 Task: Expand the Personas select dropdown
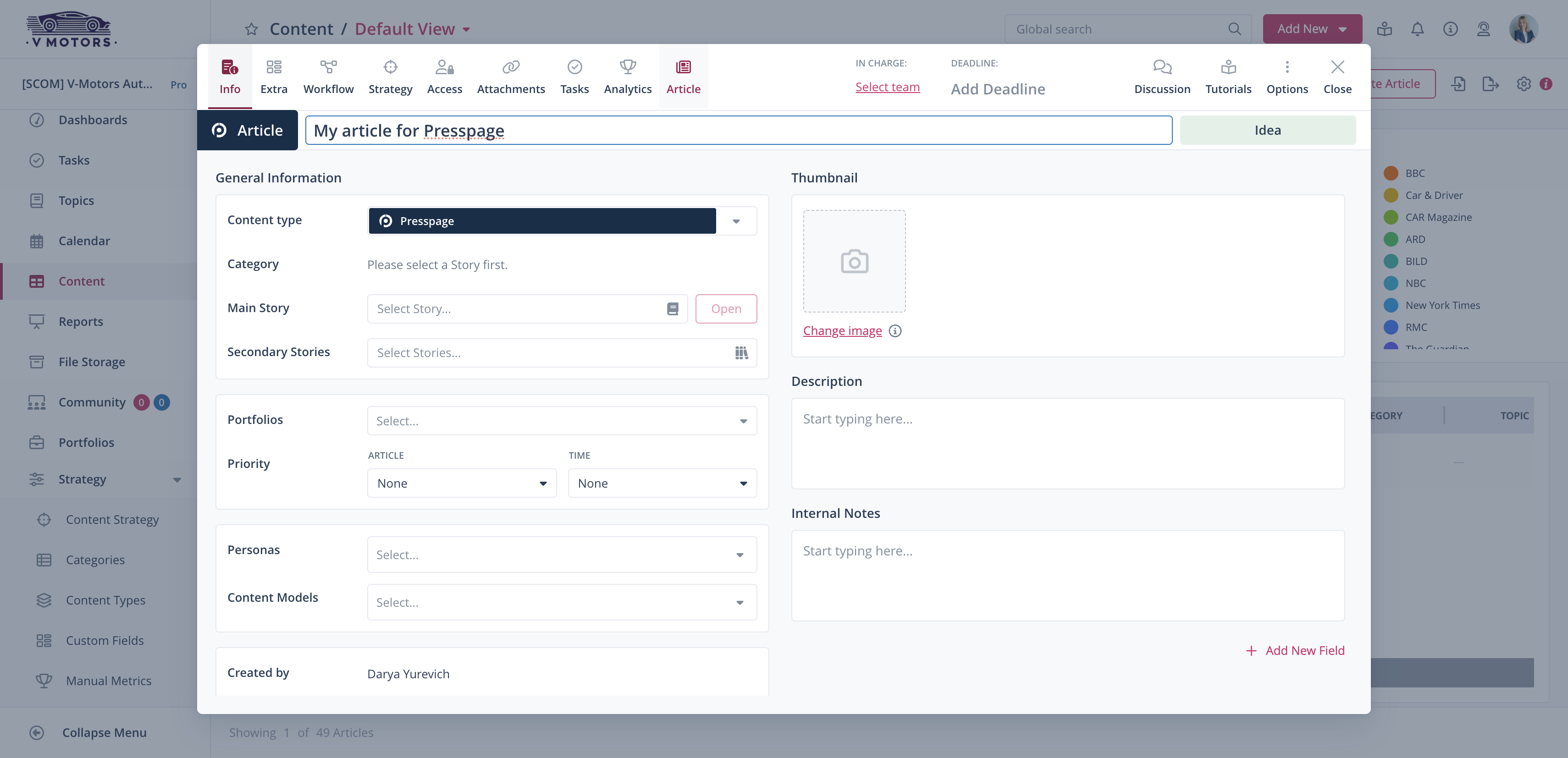click(561, 555)
